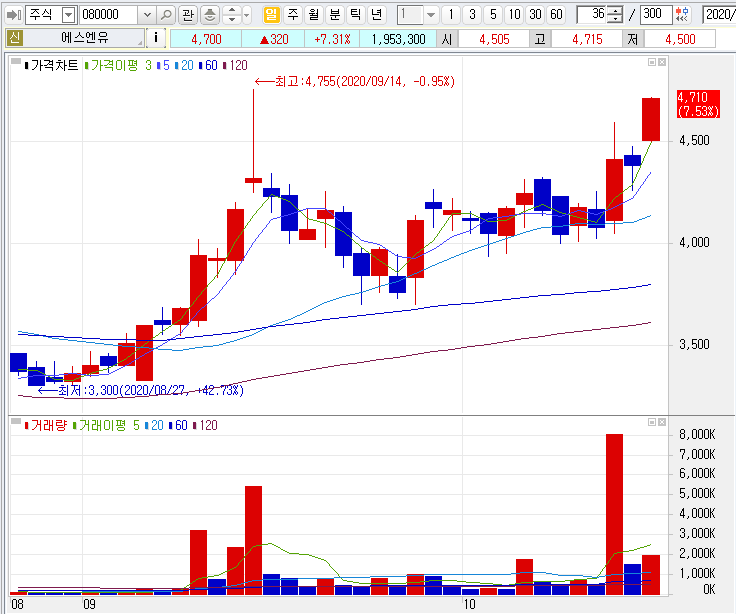Select the 일 daily chart period
Image resolution: width=736 pixels, height=614 pixels.
(x=271, y=15)
